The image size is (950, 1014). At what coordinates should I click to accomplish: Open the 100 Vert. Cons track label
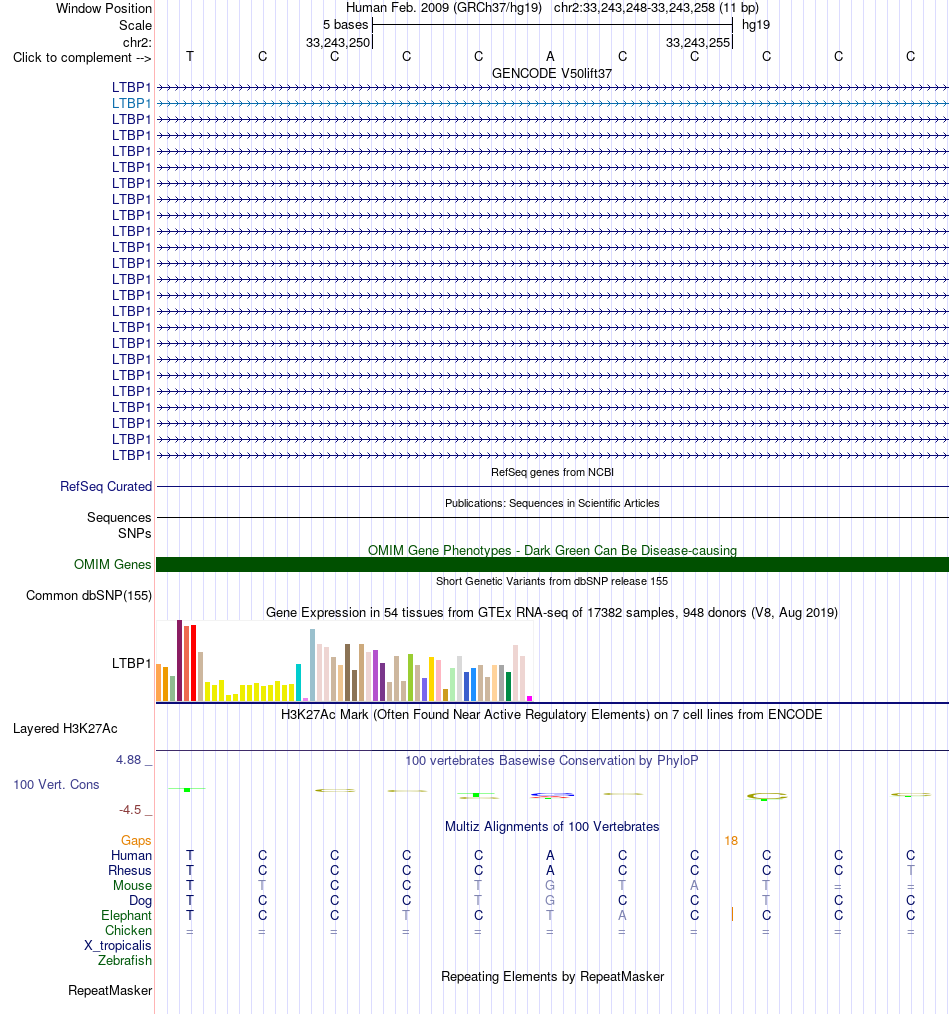pyautogui.click(x=56, y=784)
